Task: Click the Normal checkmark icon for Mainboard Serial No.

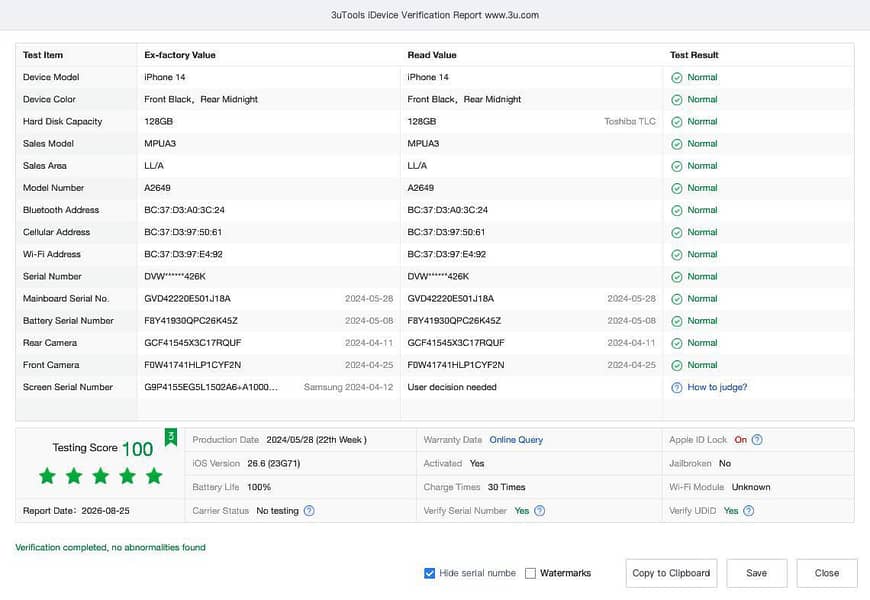Action: (676, 299)
